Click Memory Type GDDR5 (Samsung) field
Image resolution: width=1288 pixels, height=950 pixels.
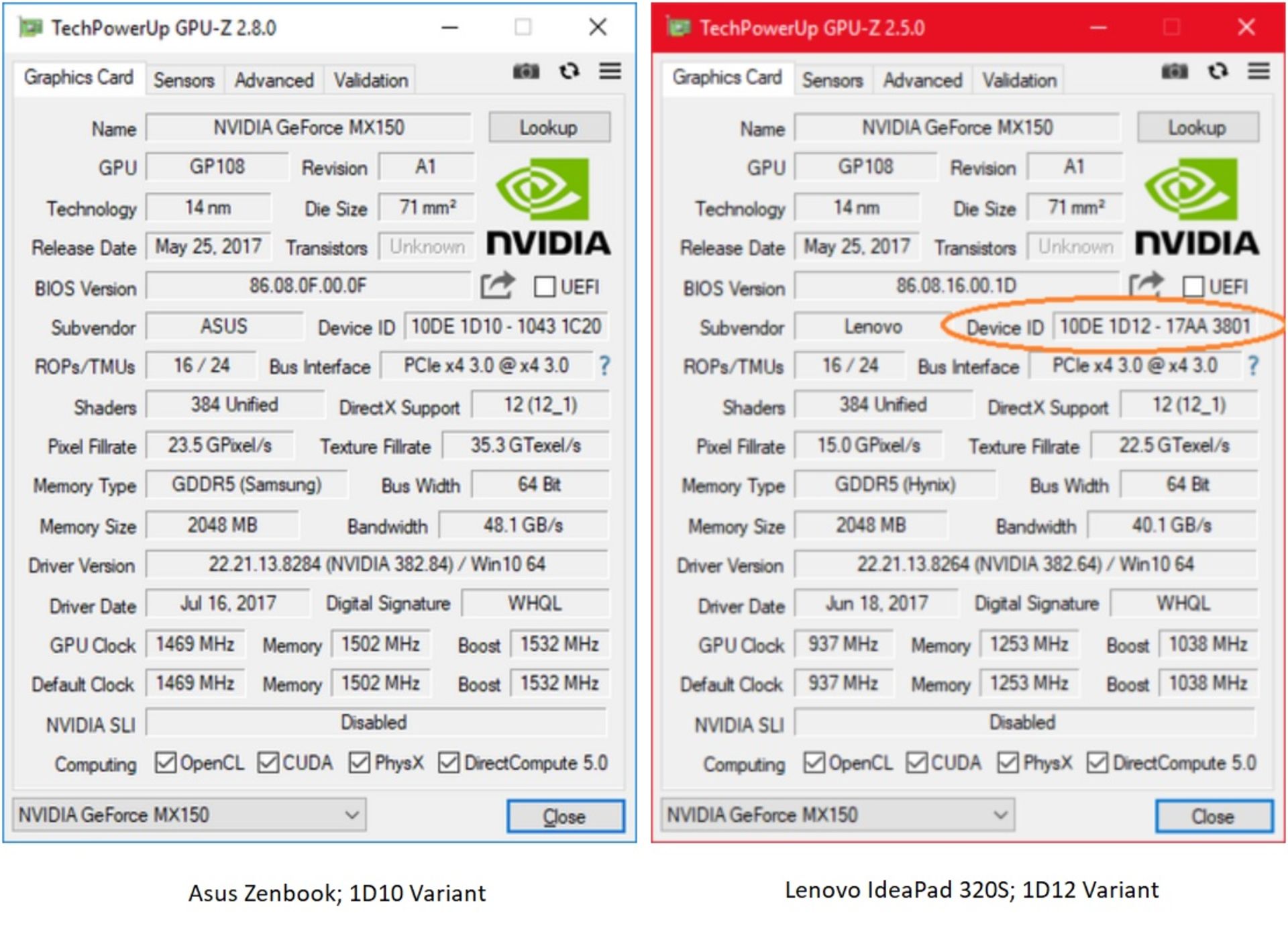tap(247, 484)
